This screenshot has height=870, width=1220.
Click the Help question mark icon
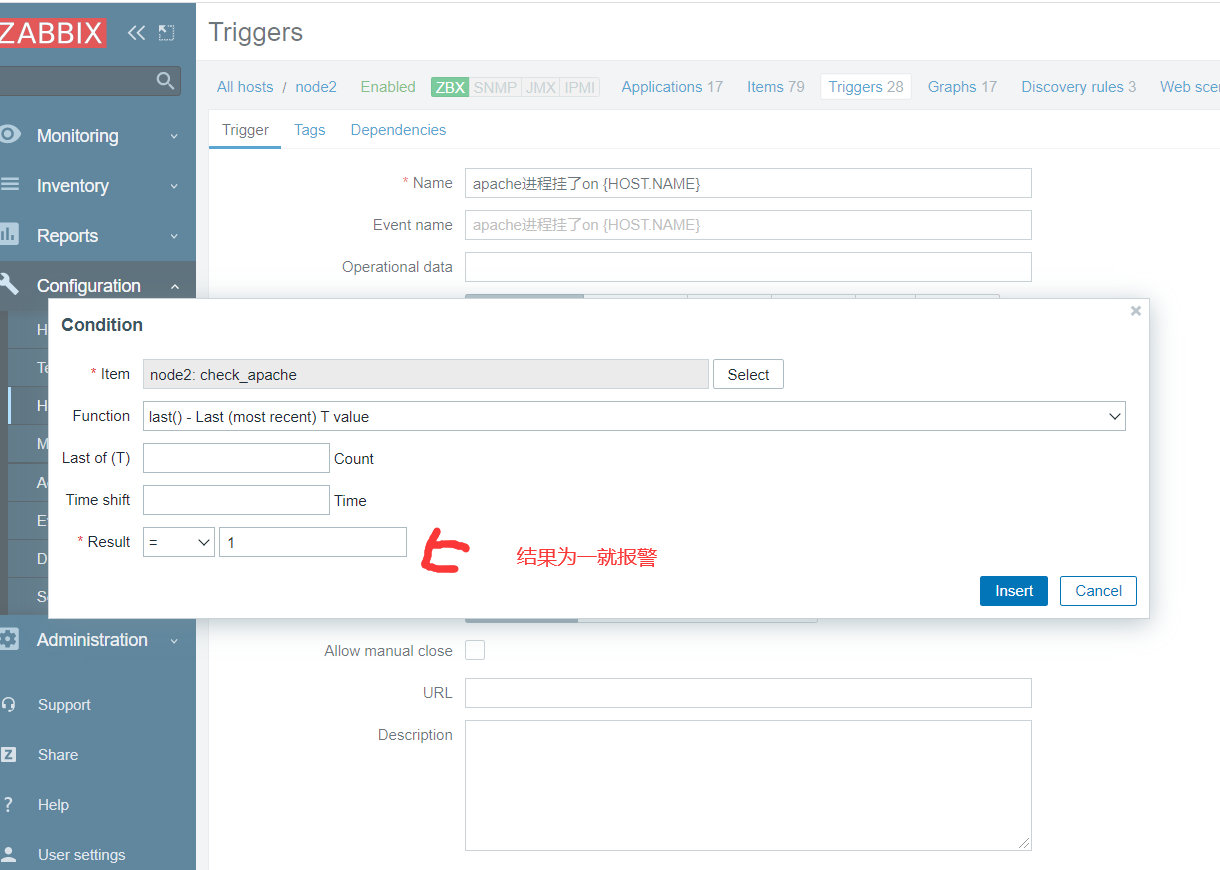pos(8,804)
